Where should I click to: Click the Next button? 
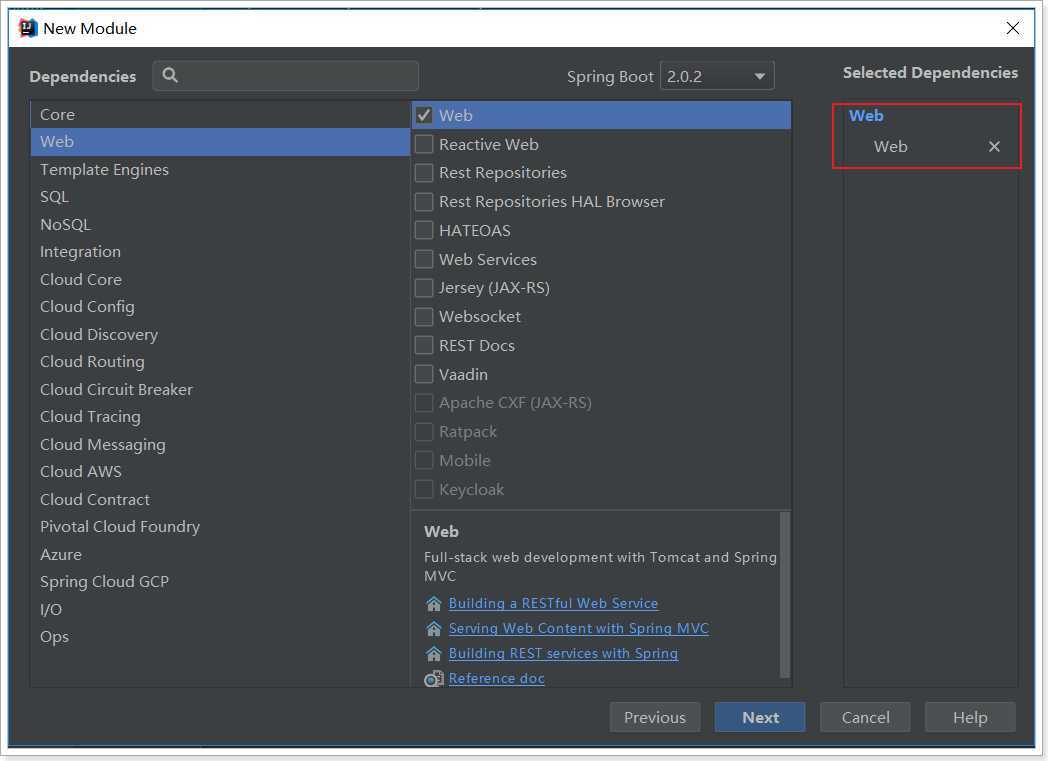(760, 718)
